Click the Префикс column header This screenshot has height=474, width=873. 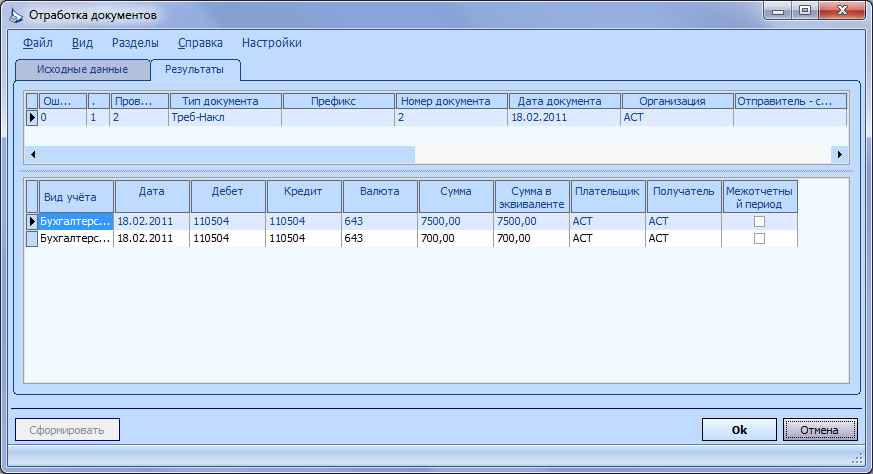339,101
